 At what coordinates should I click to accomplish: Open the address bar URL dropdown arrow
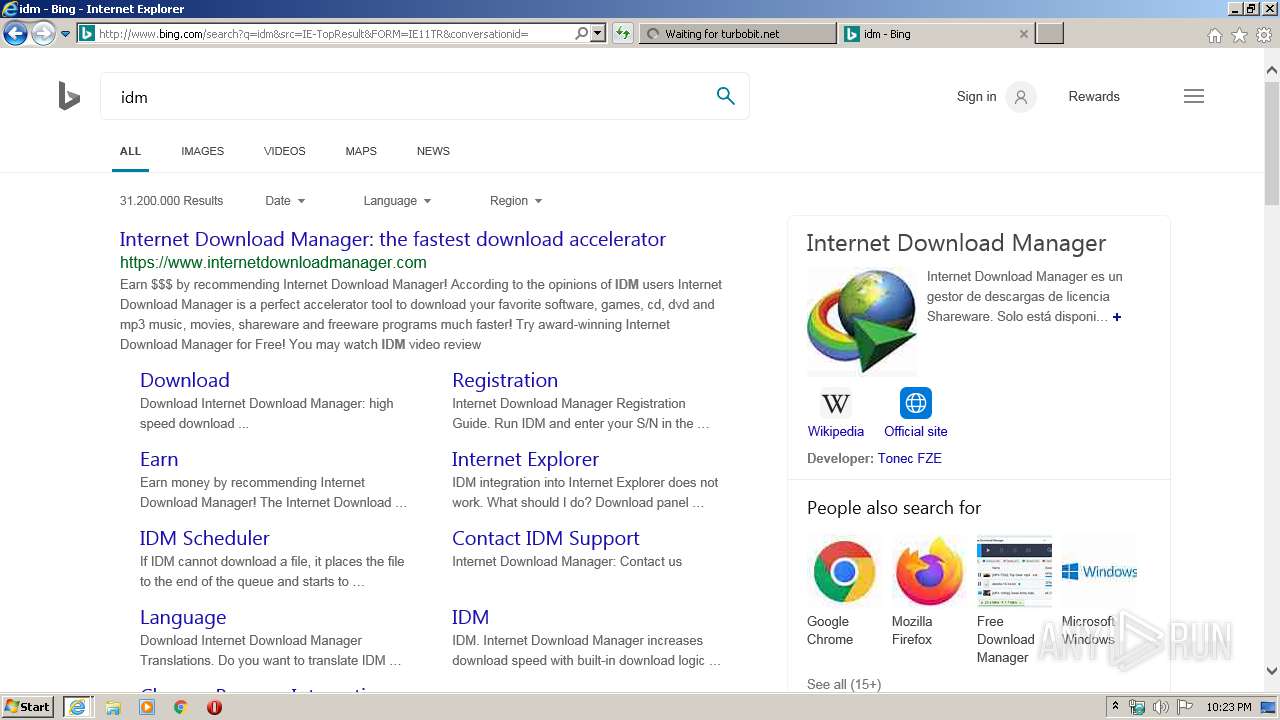[x=598, y=33]
